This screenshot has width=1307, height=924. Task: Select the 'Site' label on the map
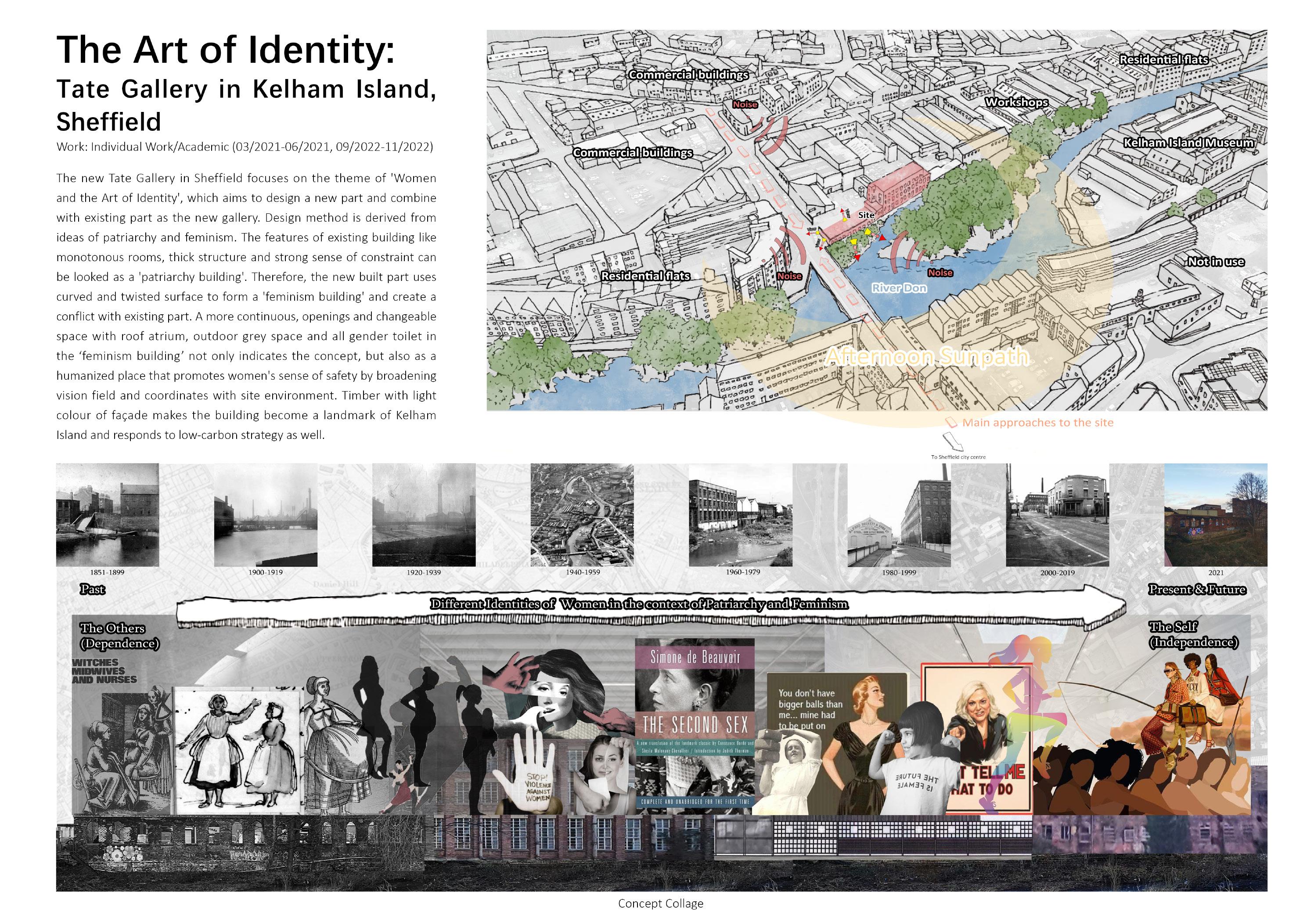pyautogui.click(x=866, y=215)
